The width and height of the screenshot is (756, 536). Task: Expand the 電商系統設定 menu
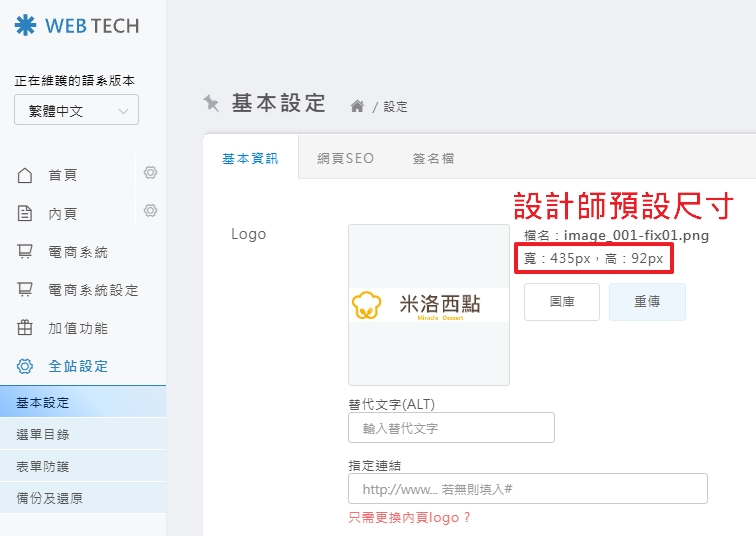(92, 290)
